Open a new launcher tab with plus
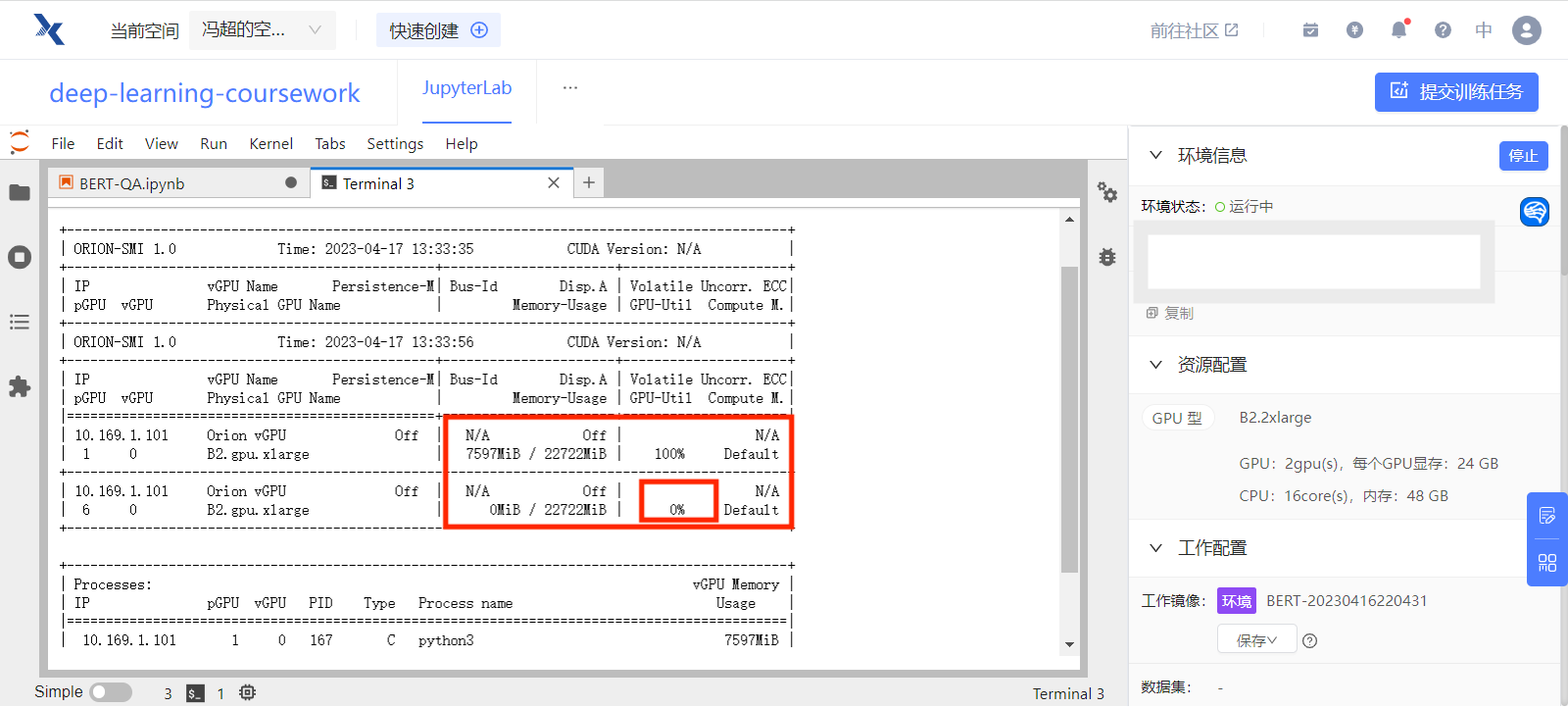 [589, 182]
